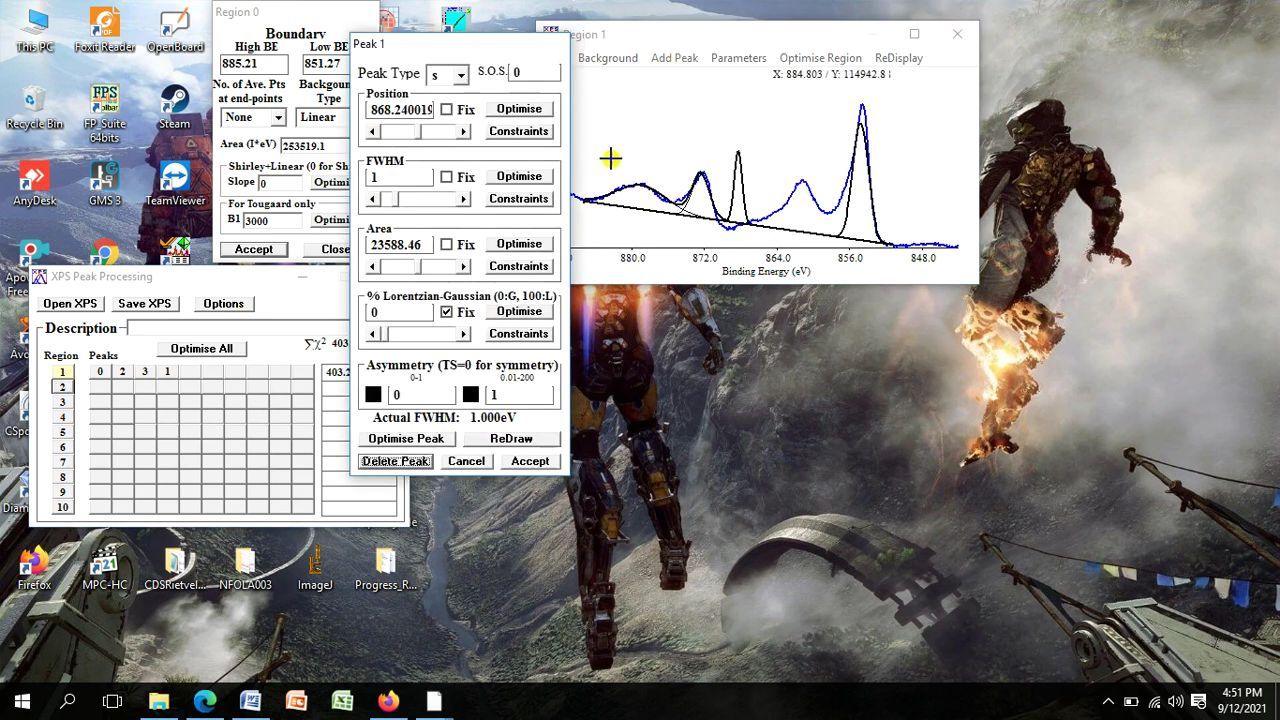Open the Firefox desktop shortcut

coord(35,568)
